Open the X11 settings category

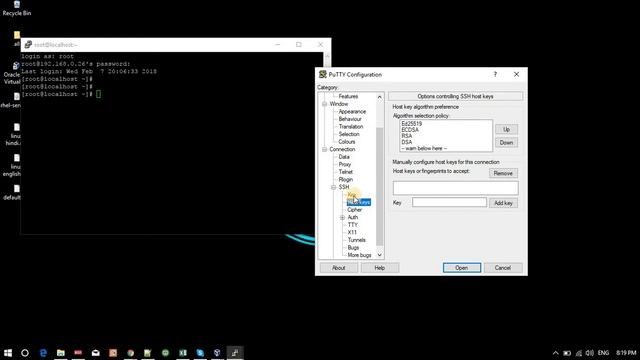tap(352, 232)
